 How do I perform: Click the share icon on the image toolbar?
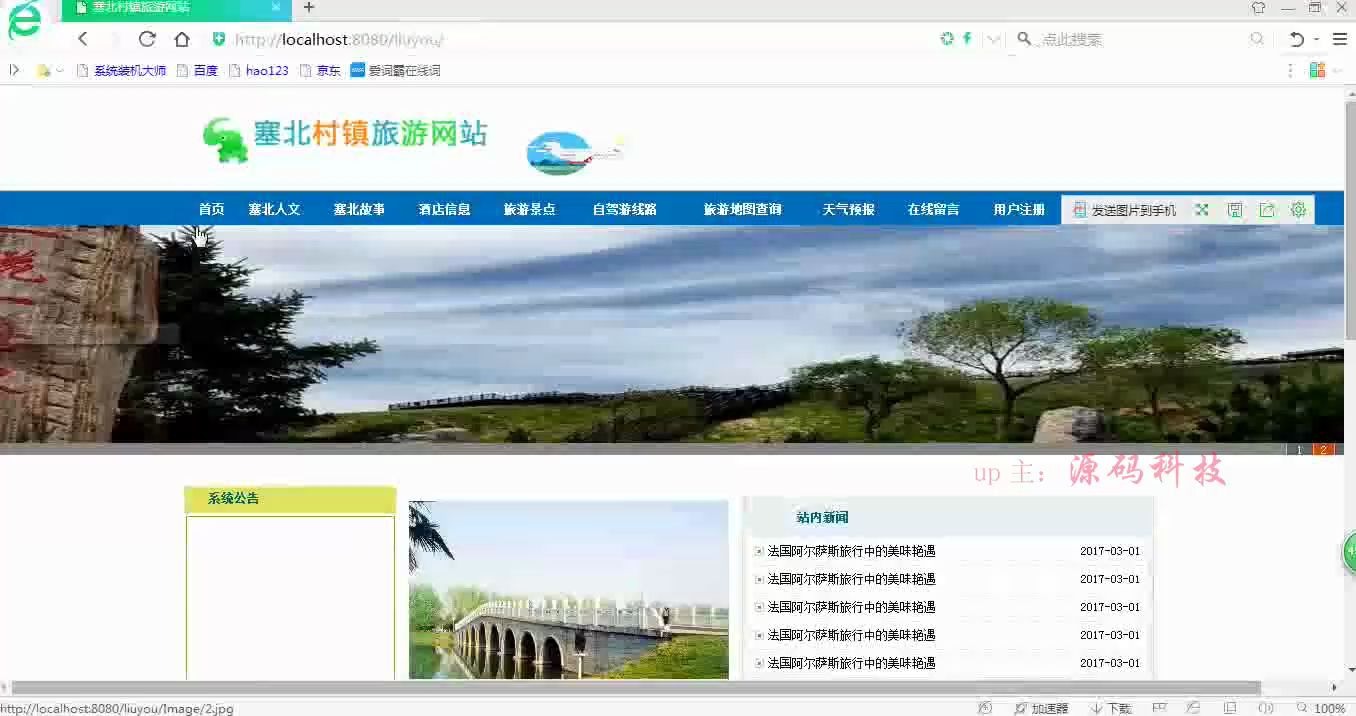(x=1267, y=209)
